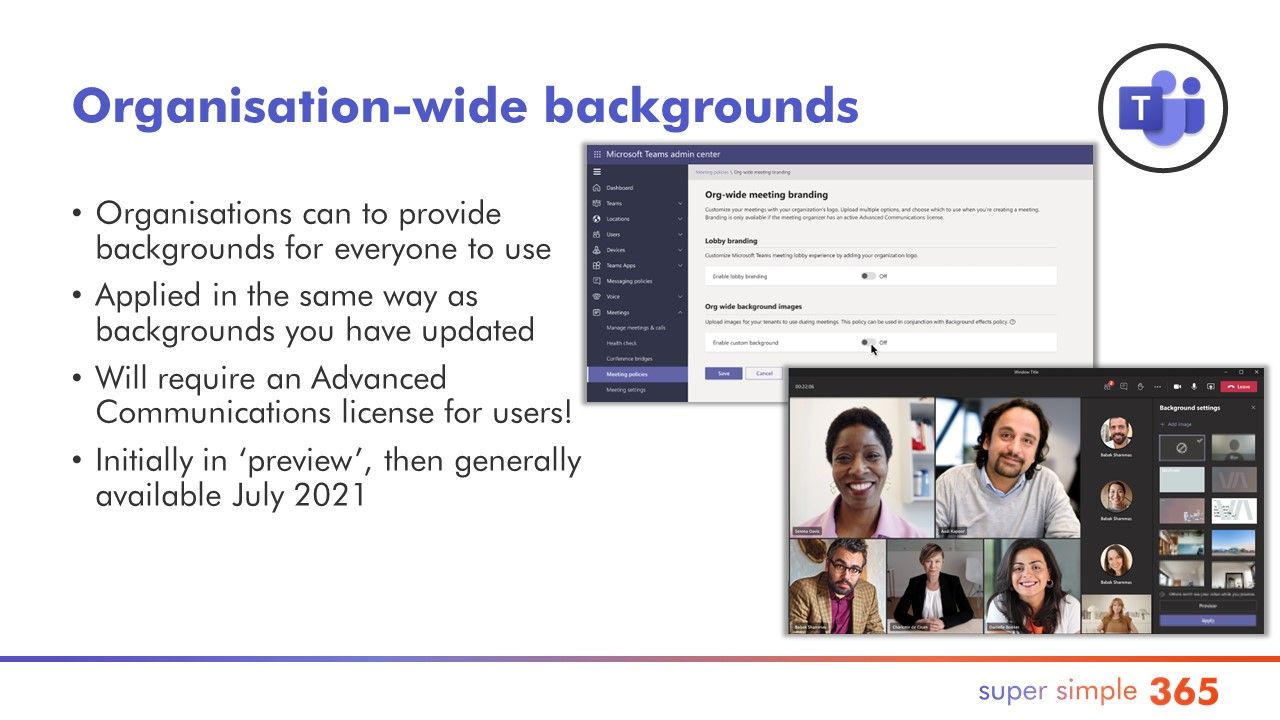Toggle Enable custom background switch
1280x720 pixels.
point(867,342)
